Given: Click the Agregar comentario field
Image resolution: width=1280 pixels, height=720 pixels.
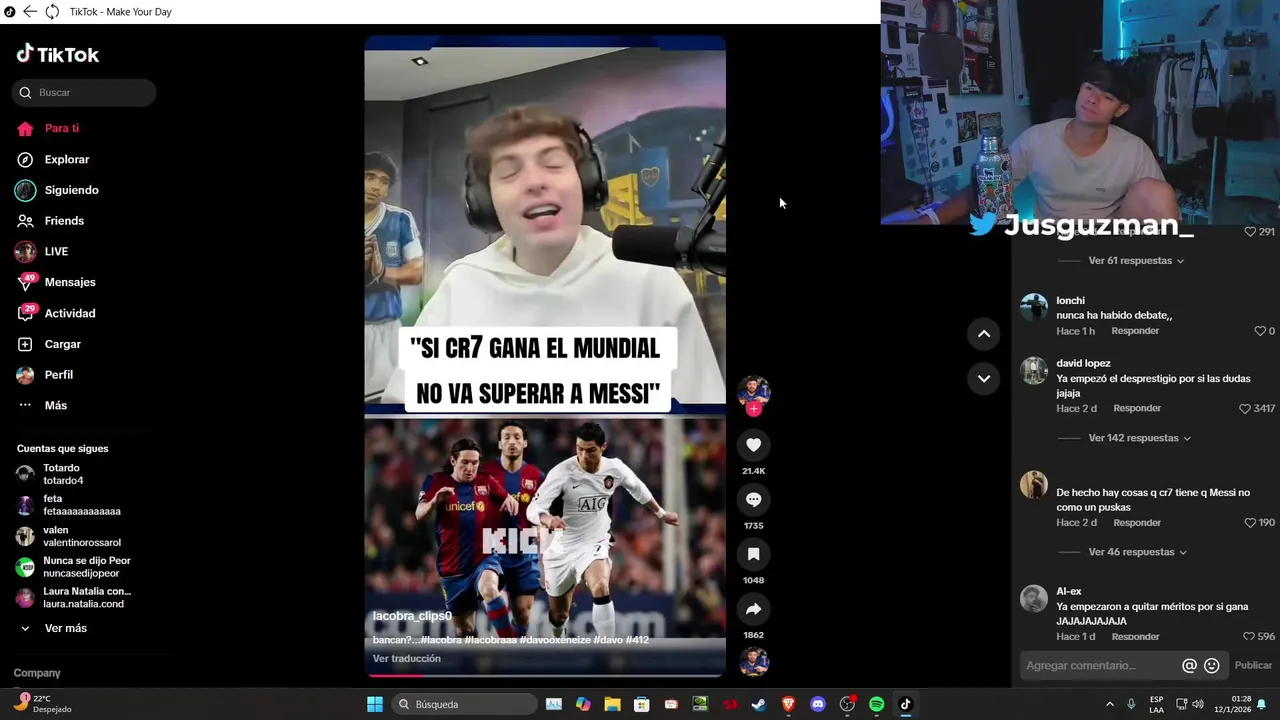Looking at the screenshot, I should pos(1100,665).
